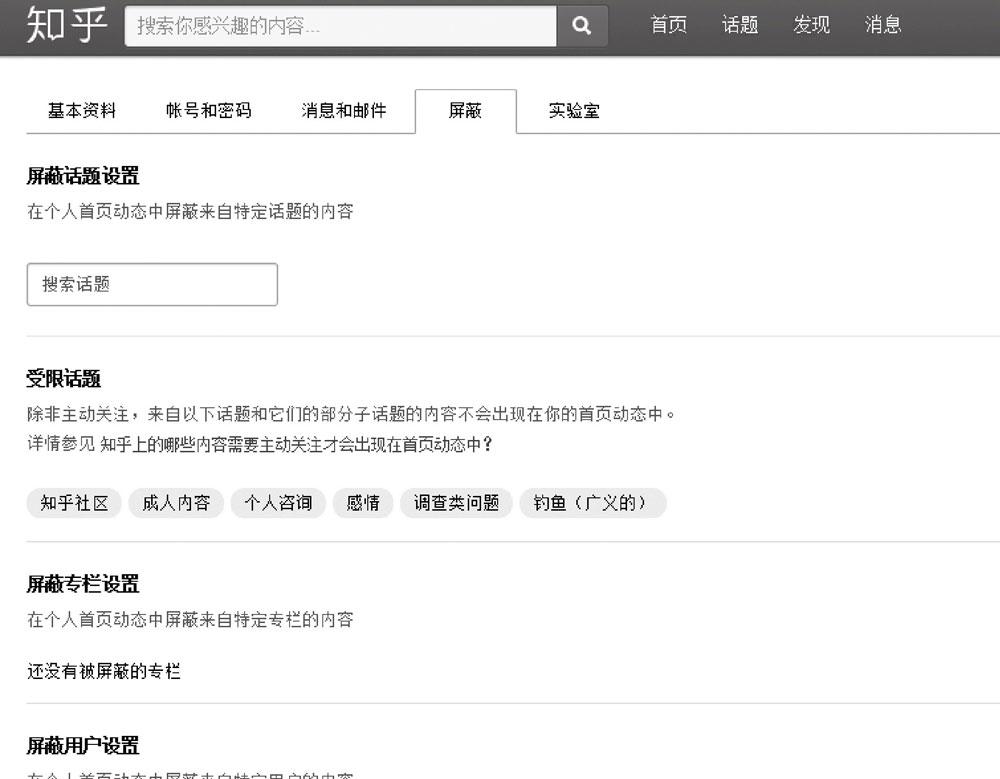The height and width of the screenshot is (779, 1000).
Task: Click the 屏蔽用户设置 heading
Action: [x=83, y=746]
